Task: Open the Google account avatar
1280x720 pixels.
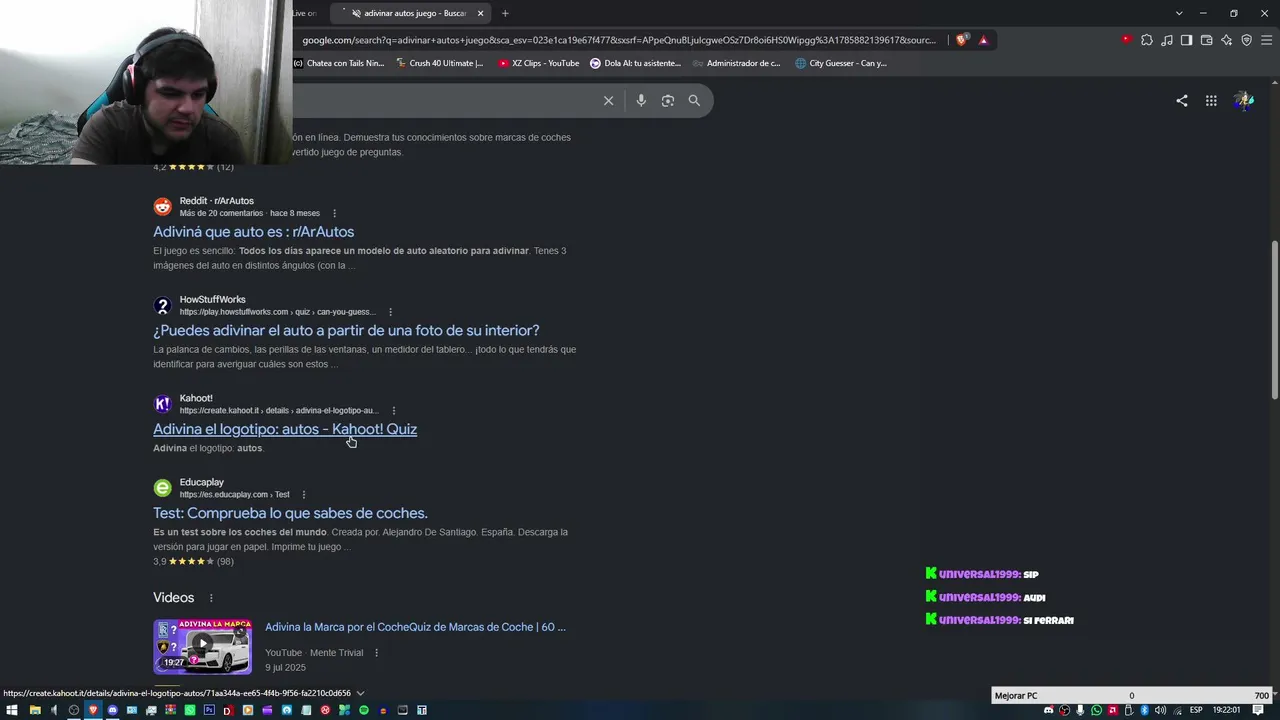Action: pos(1244,100)
